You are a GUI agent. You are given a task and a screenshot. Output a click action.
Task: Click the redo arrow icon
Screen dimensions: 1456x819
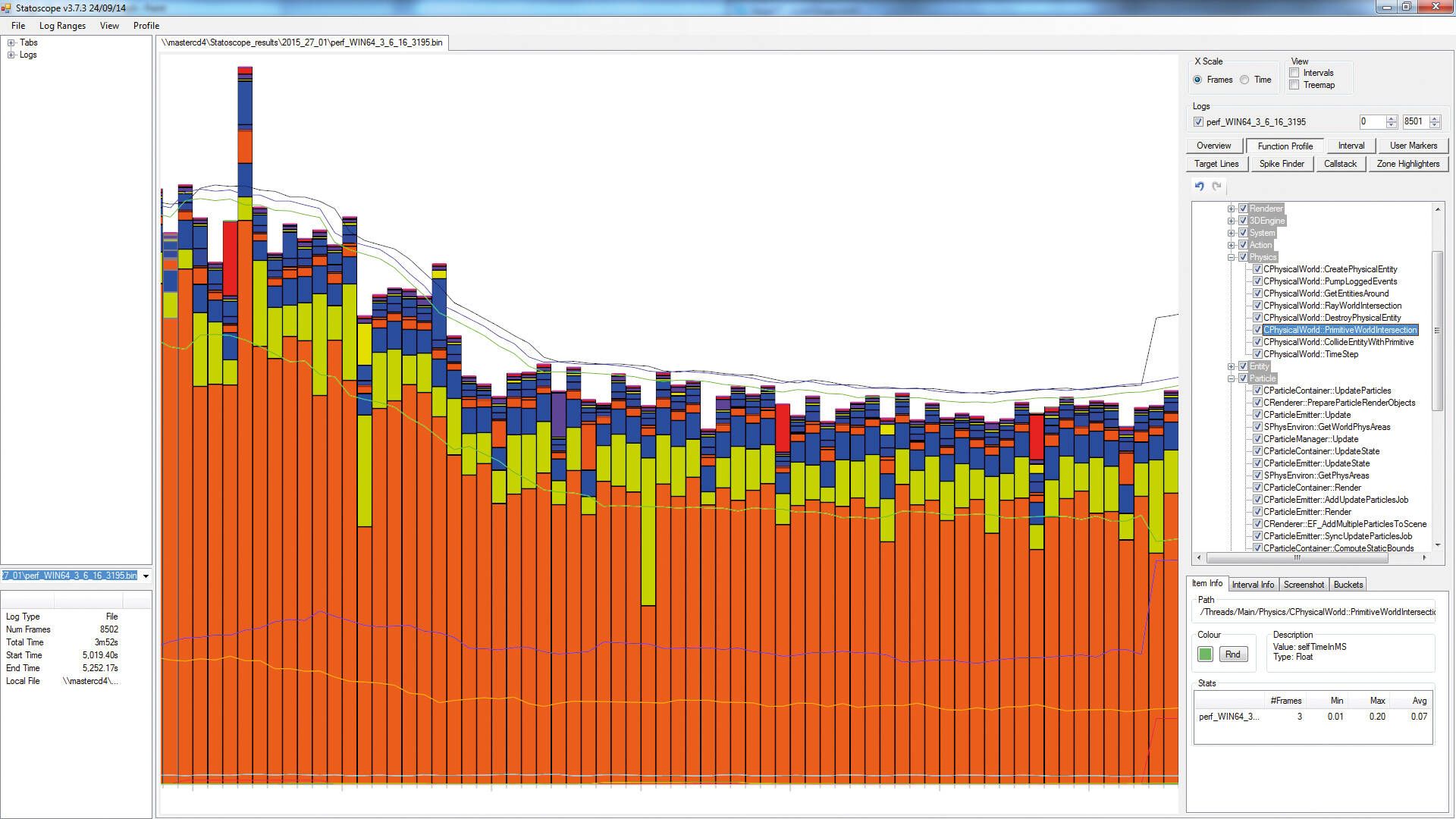click(1217, 187)
